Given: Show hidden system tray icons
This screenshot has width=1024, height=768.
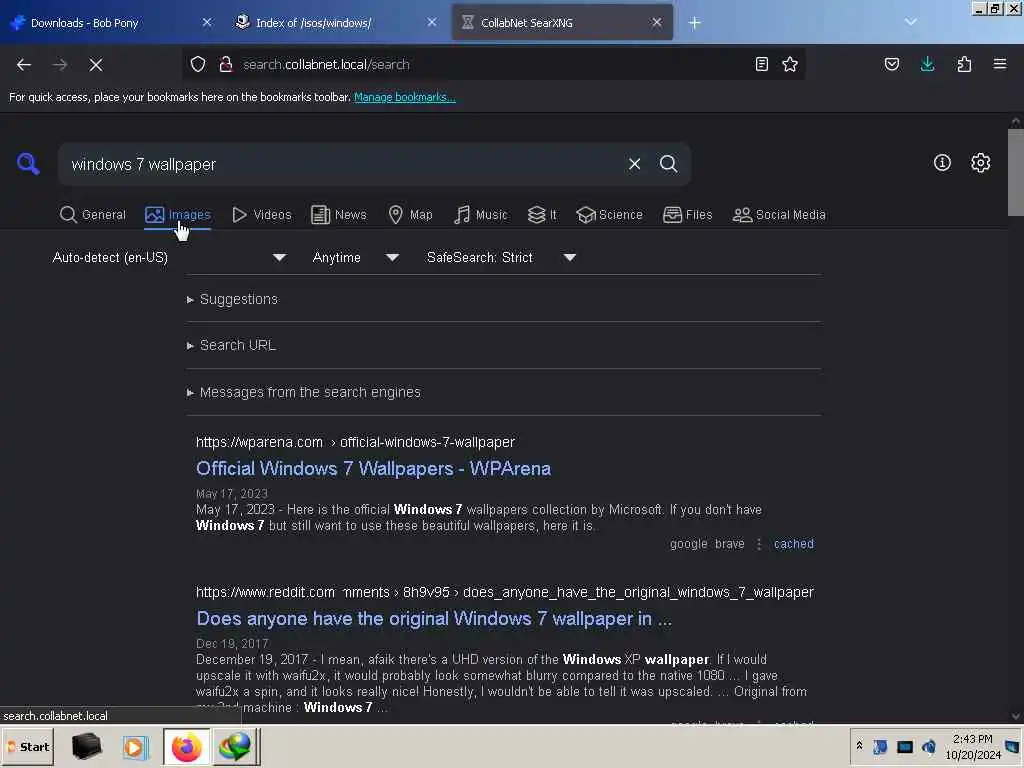Looking at the screenshot, I should coord(859,746).
